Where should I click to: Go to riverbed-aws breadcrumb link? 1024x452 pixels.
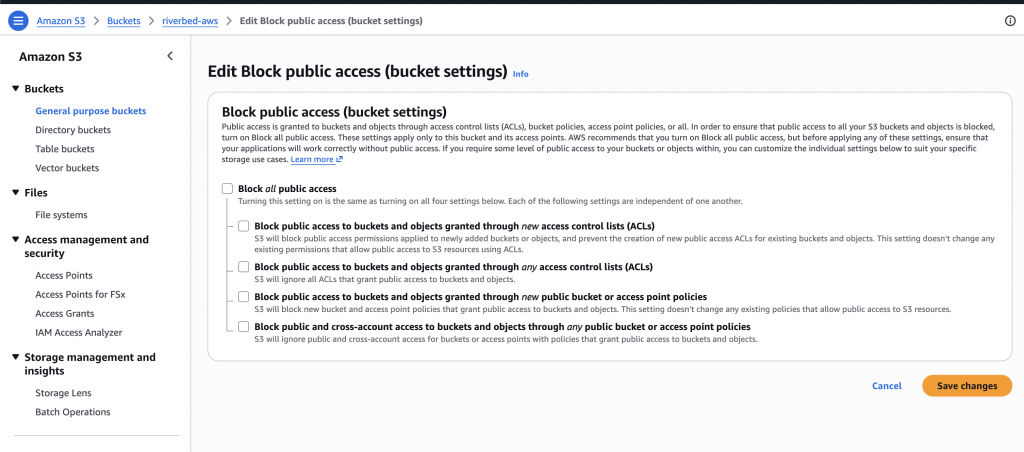coord(189,21)
